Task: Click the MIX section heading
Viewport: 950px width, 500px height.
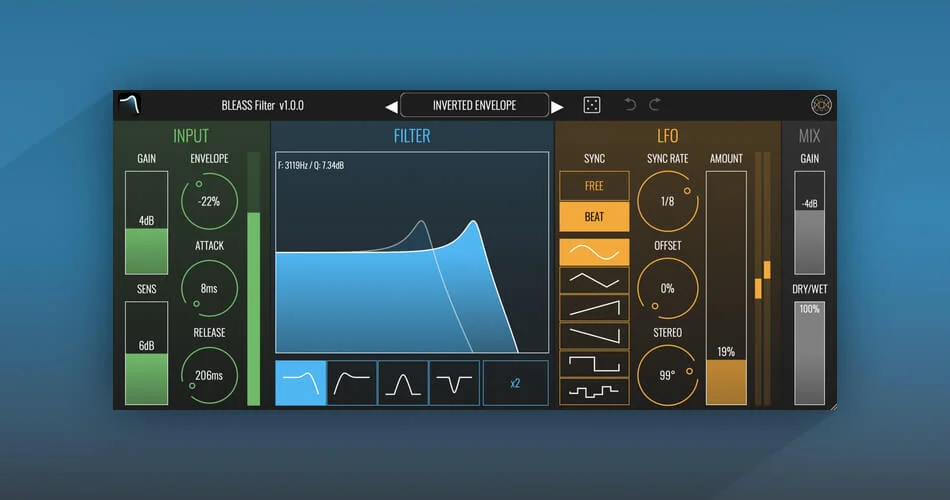Action: [x=809, y=136]
